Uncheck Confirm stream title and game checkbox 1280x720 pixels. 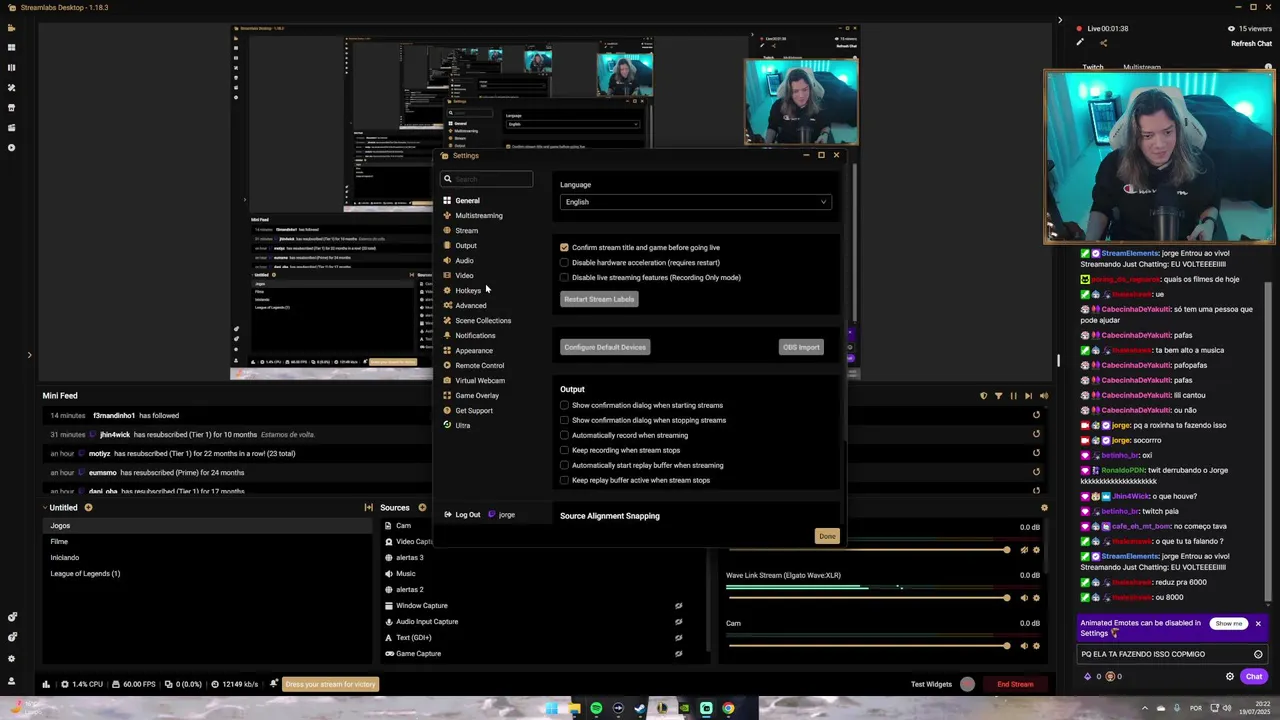tap(564, 247)
